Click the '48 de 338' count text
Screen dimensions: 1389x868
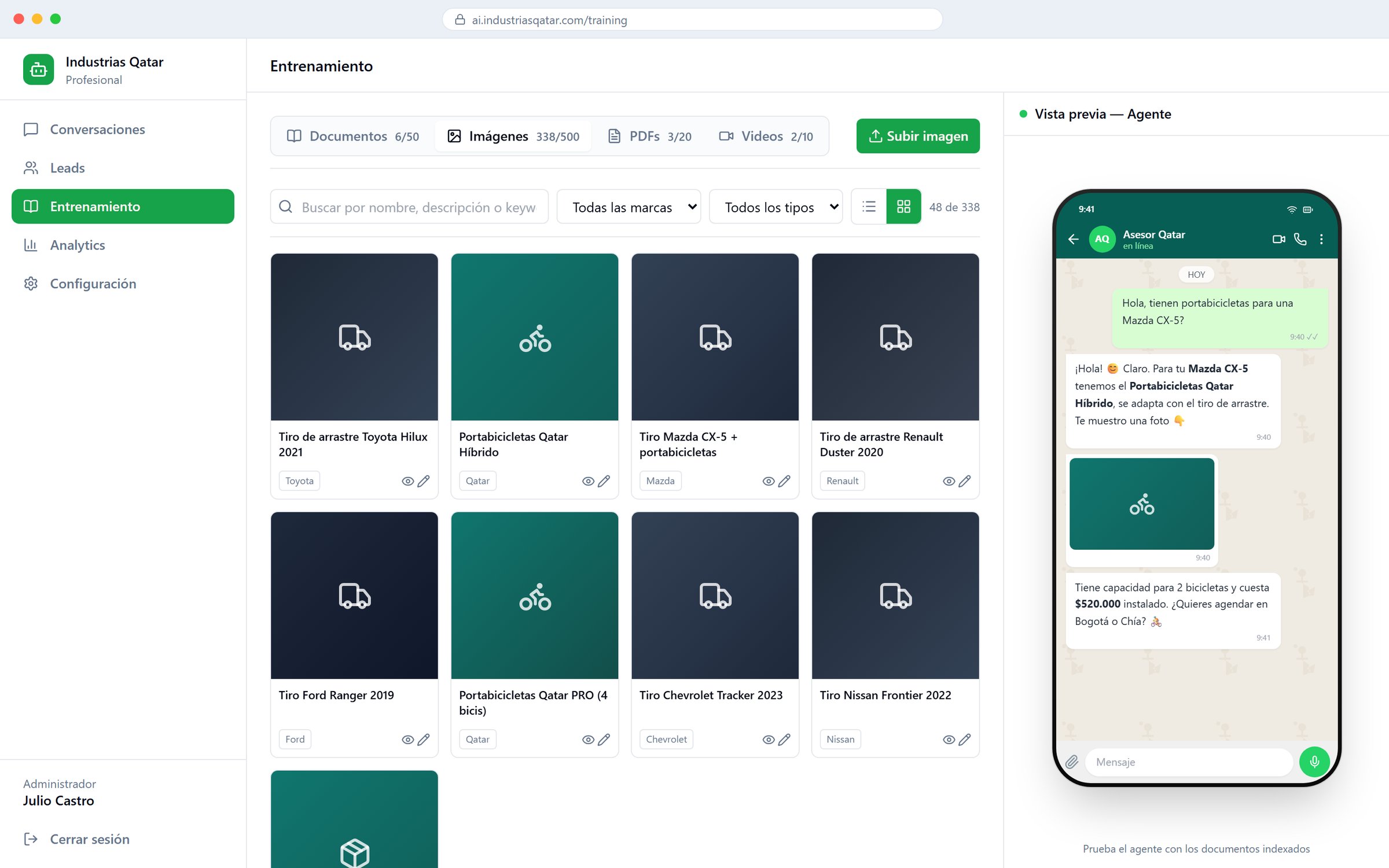[x=954, y=207]
